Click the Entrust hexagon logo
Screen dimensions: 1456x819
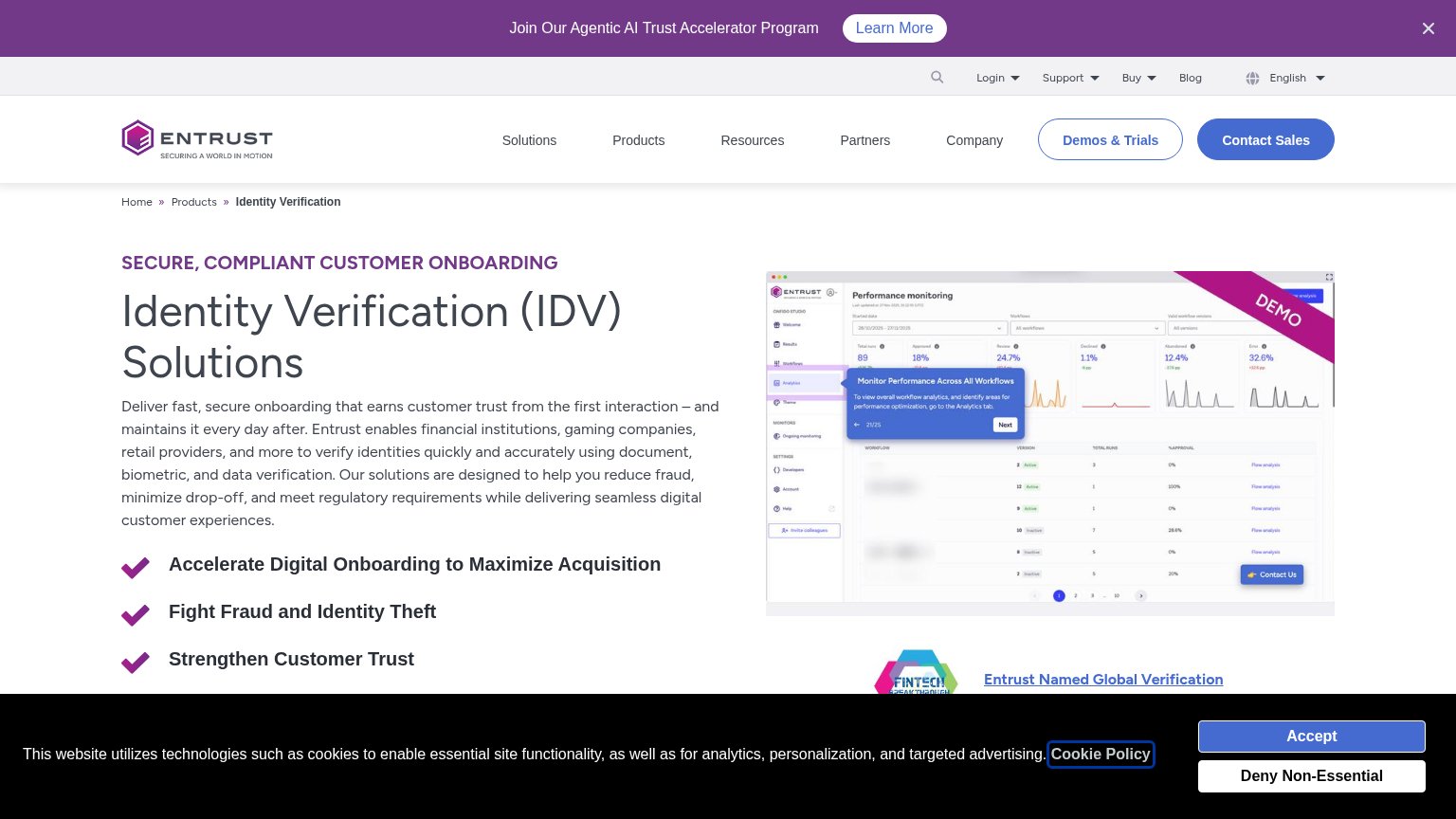[x=197, y=139]
